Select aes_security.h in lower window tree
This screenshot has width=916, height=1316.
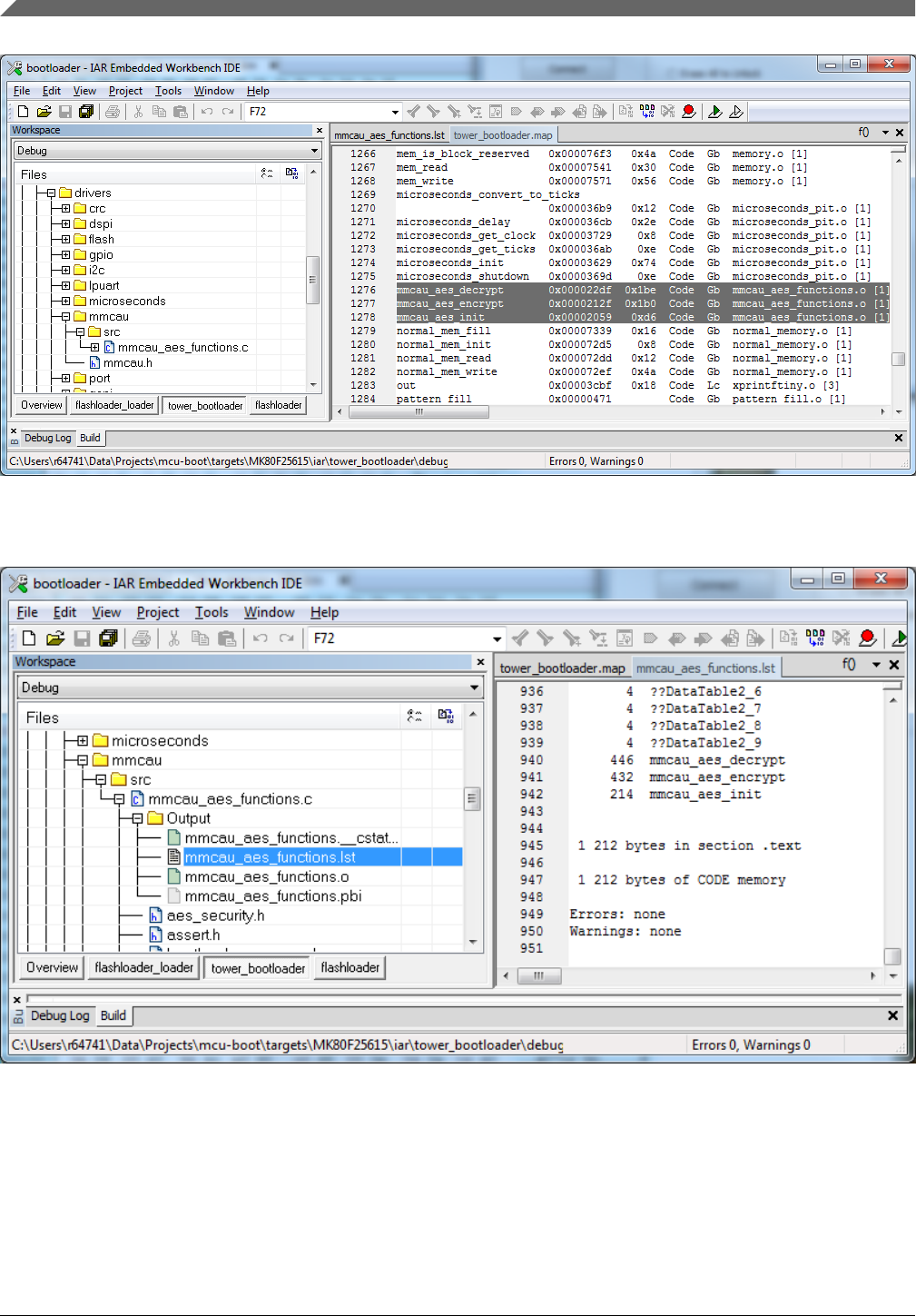click(215, 915)
